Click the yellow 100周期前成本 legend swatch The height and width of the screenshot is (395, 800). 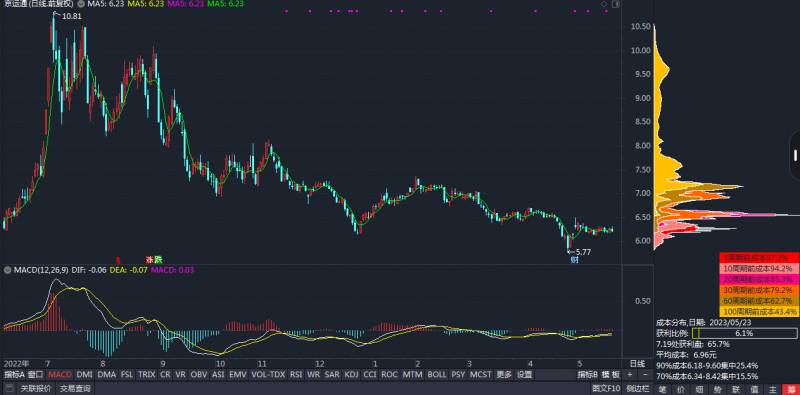tap(759, 311)
